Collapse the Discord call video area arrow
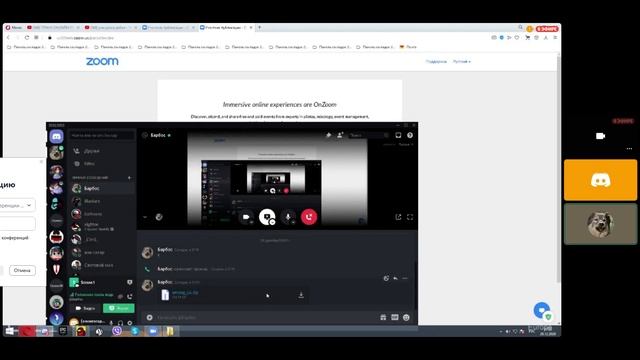The height and width of the screenshot is (360, 640). click(x=145, y=217)
